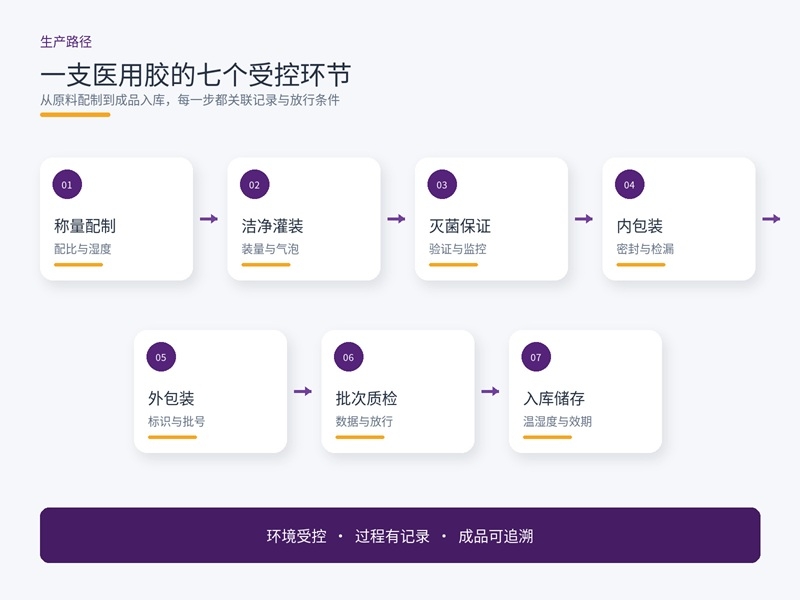Screen dimensions: 800x600
Task: Select the 称量配制 card title
Action: [85, 226]
